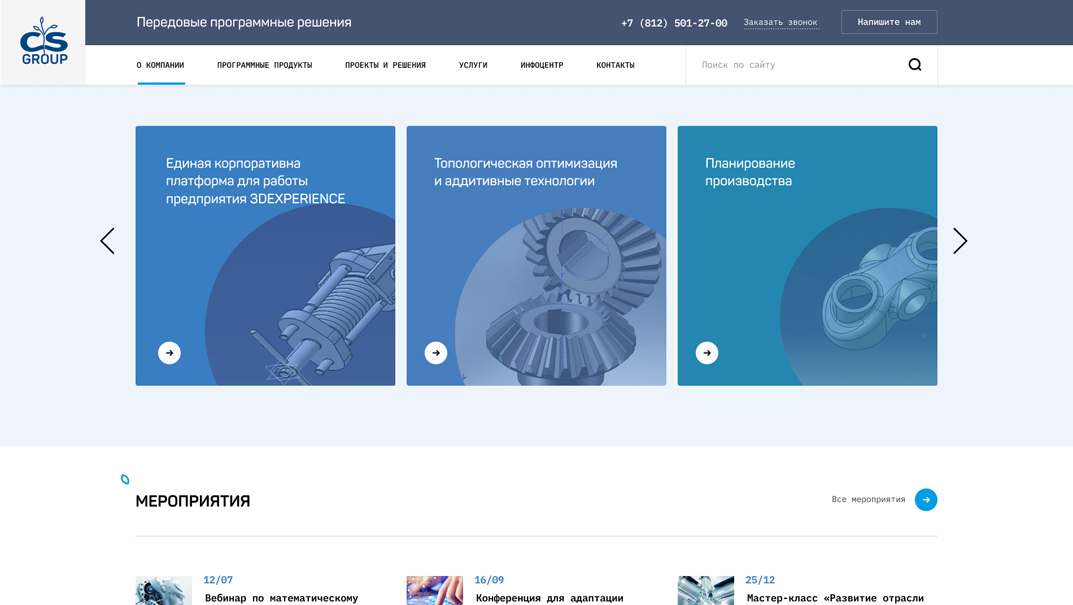Image resolution: width=1073 pixels, height=605 pixels.
Task: Open the Услуги navigation menu
Action: coord(474,64)
